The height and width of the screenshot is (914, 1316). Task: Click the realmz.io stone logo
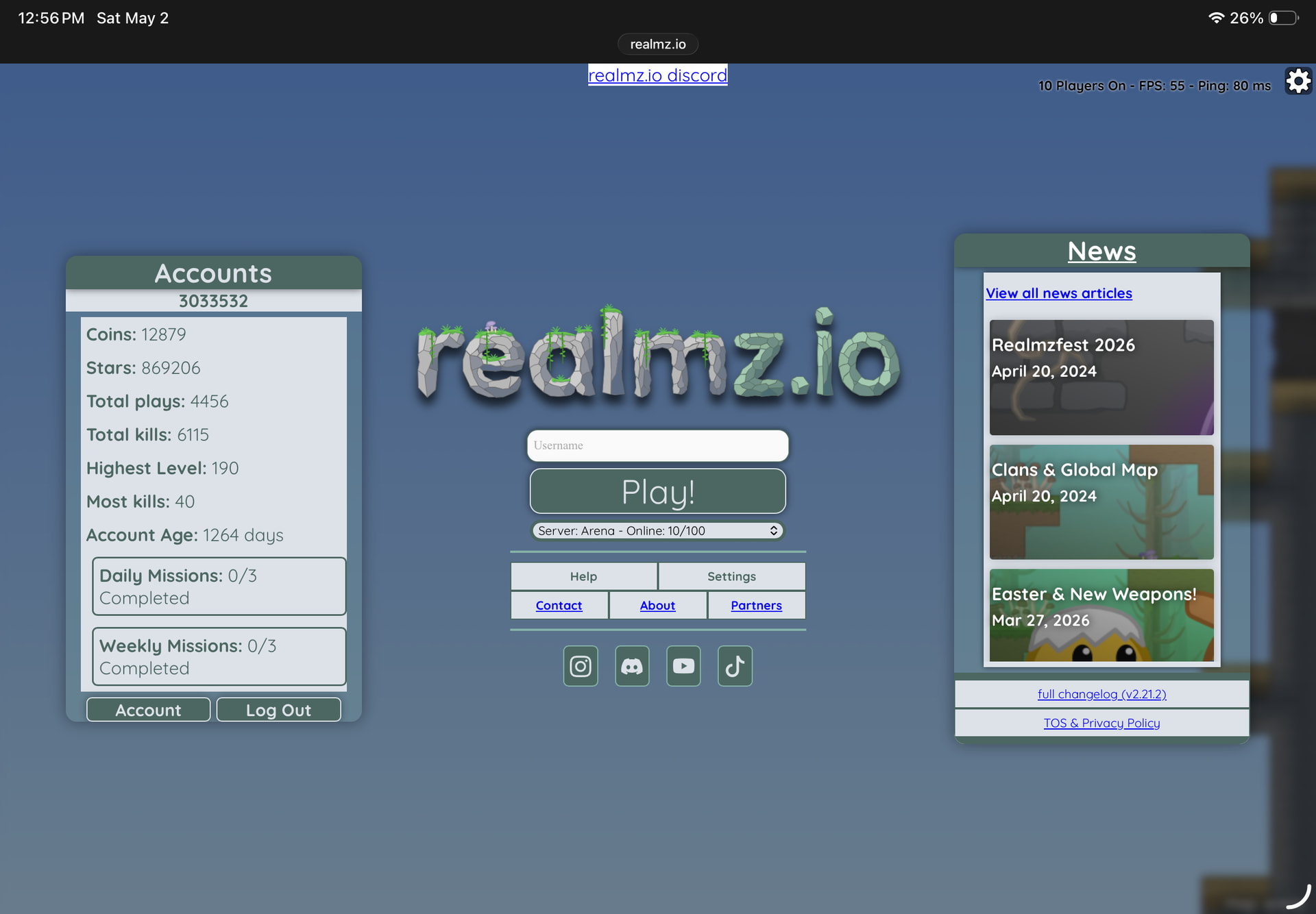658,353
